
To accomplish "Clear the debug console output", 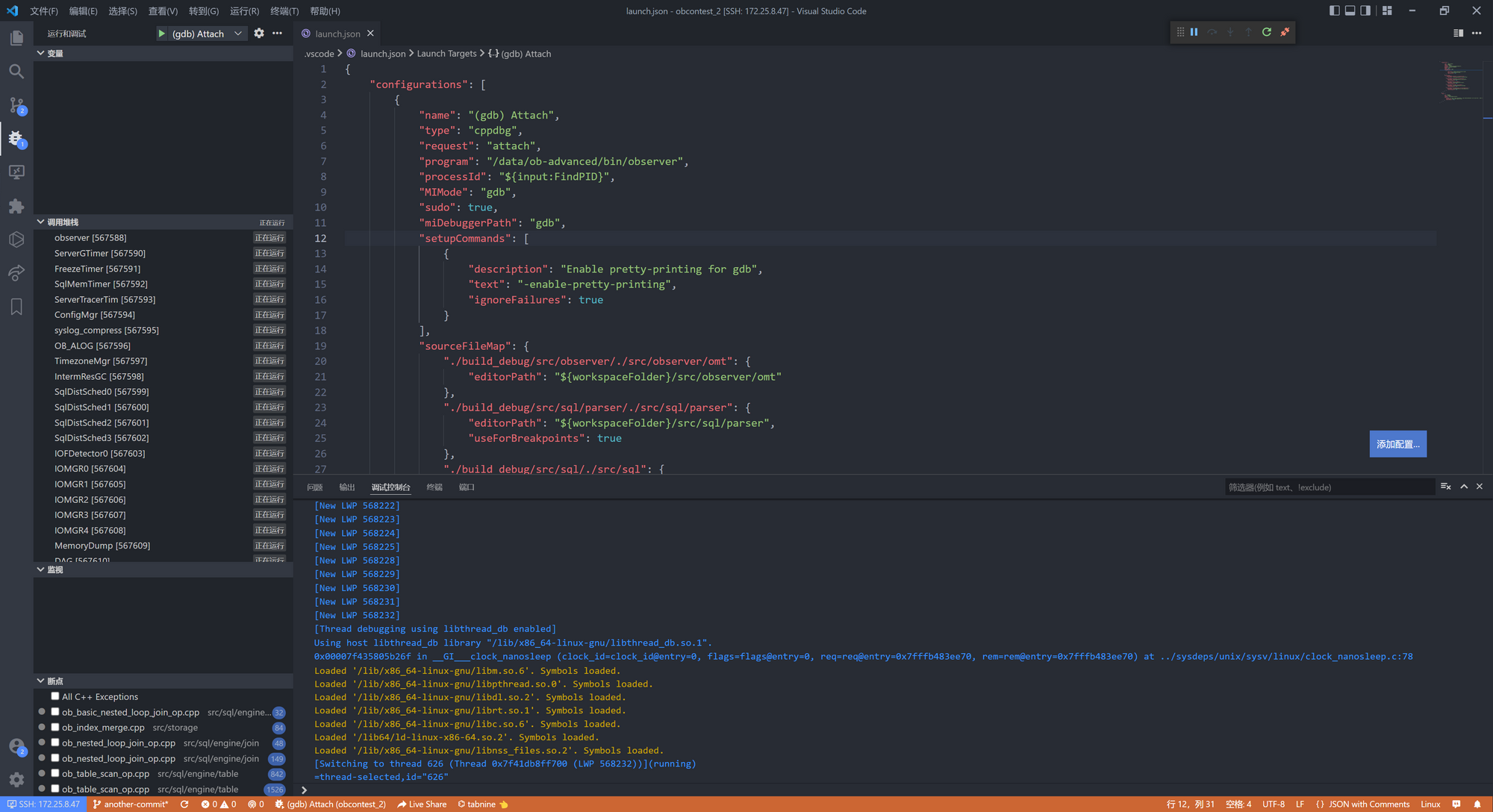I will [x=1445, y=487].
